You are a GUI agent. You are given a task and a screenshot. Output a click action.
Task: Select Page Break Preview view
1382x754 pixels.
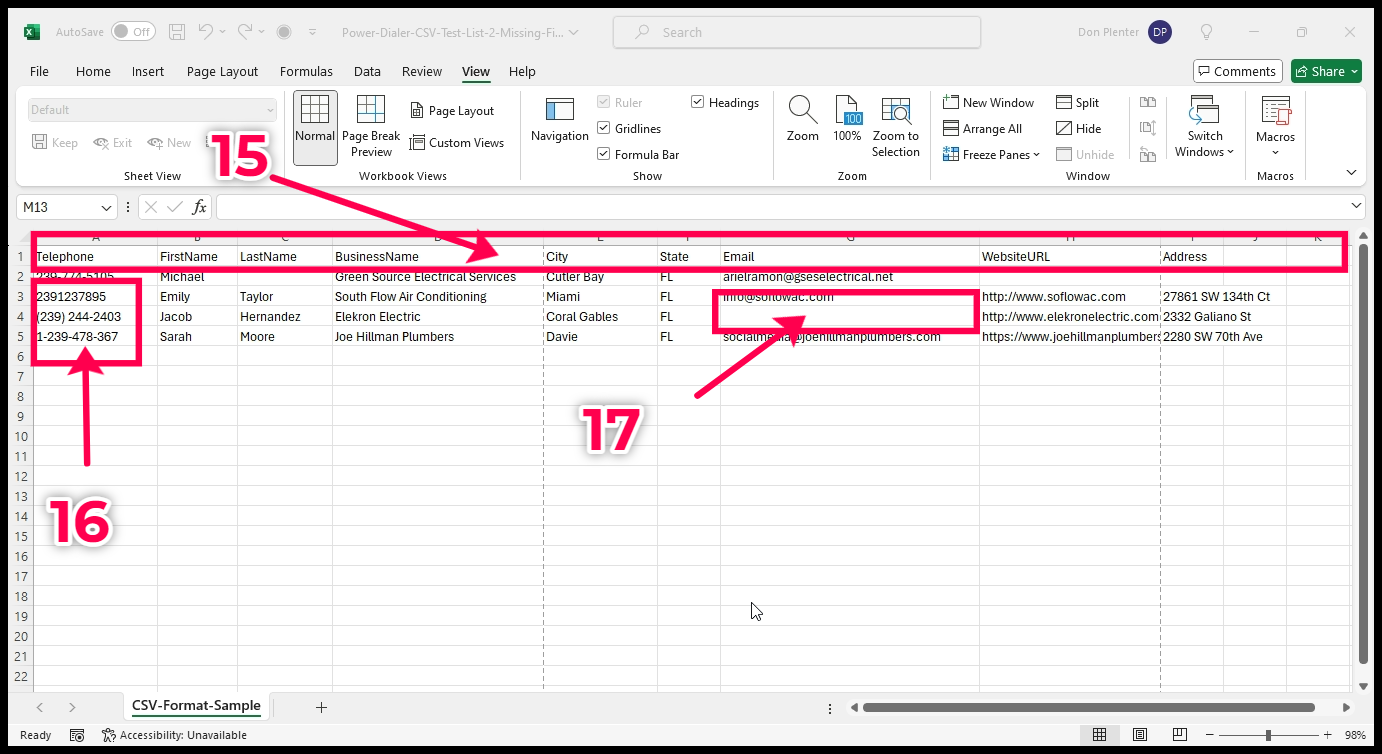371,127
